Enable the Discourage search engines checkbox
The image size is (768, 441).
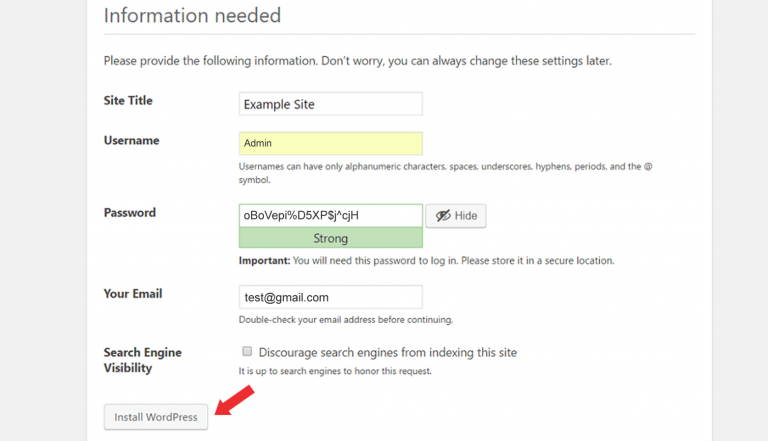247,352
